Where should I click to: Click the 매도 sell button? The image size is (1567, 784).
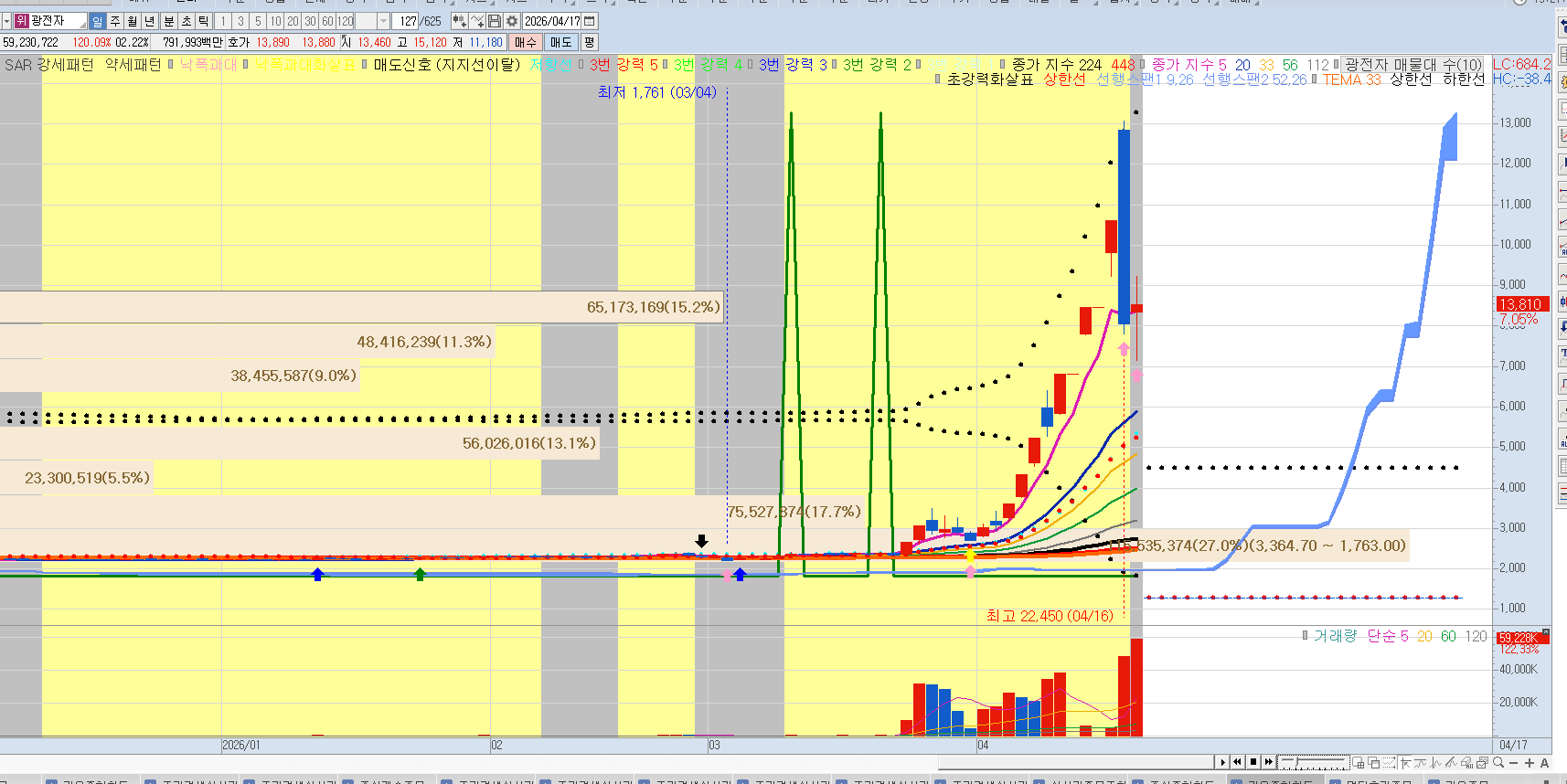pos(560,42)
